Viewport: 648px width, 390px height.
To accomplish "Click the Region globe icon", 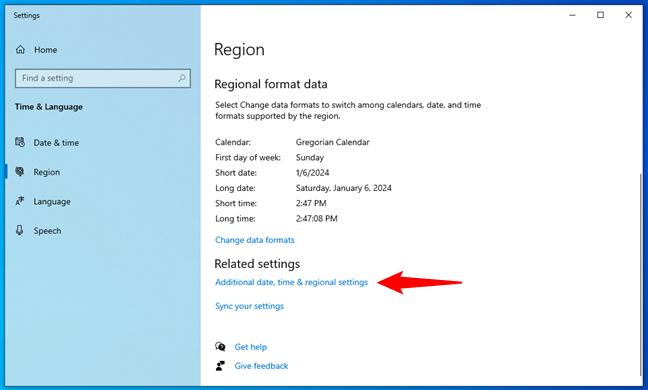I will coord(20,172).
